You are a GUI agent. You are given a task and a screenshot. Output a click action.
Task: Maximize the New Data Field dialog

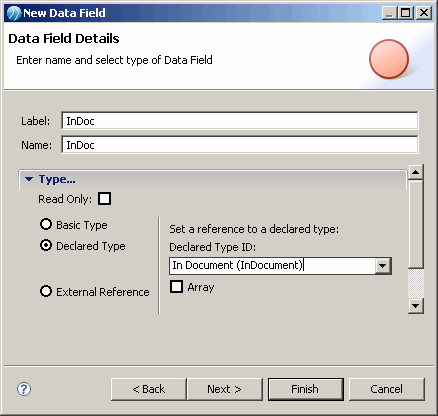[x=406, y=13]
